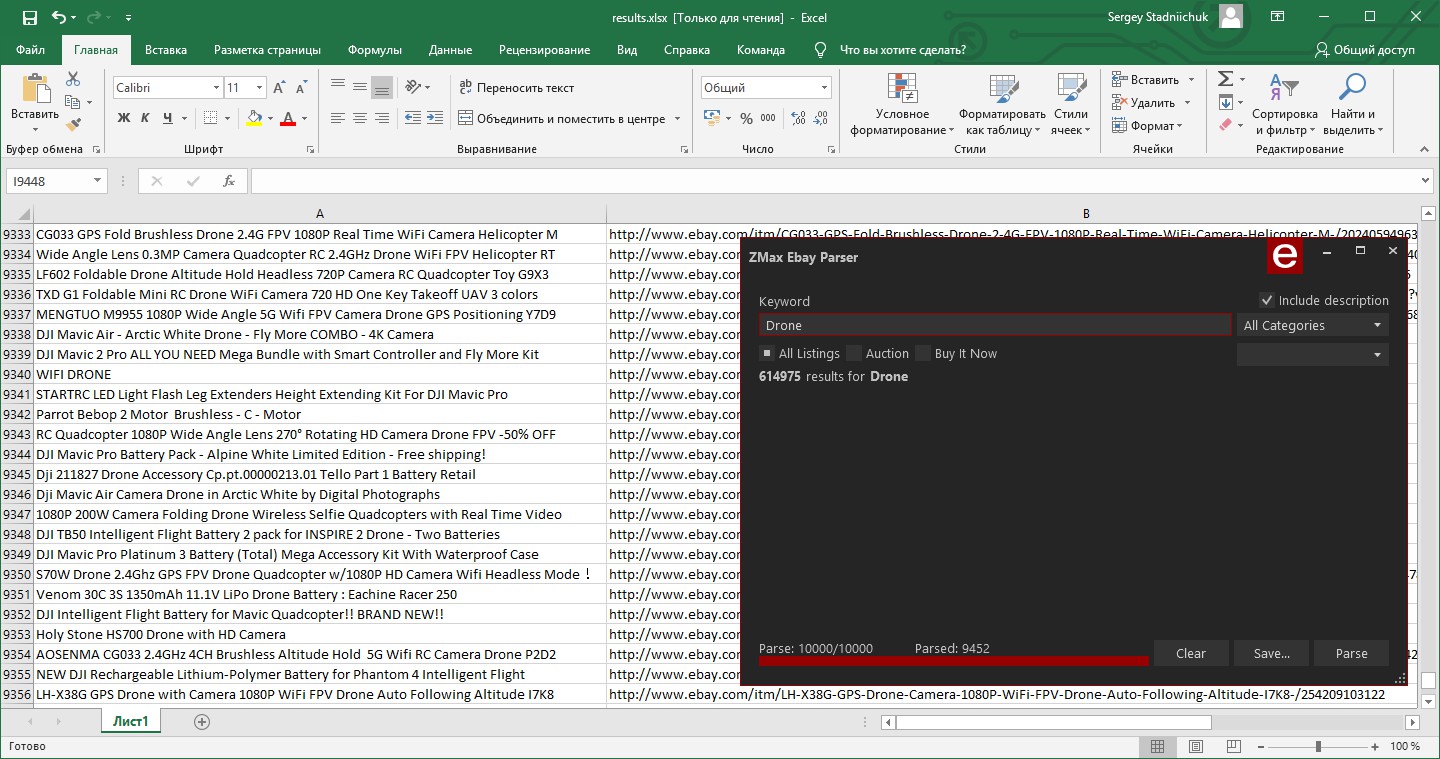1440x759 pixels.
Task: Click the AutoSum sigma icon
Action: pos(1225,79)
